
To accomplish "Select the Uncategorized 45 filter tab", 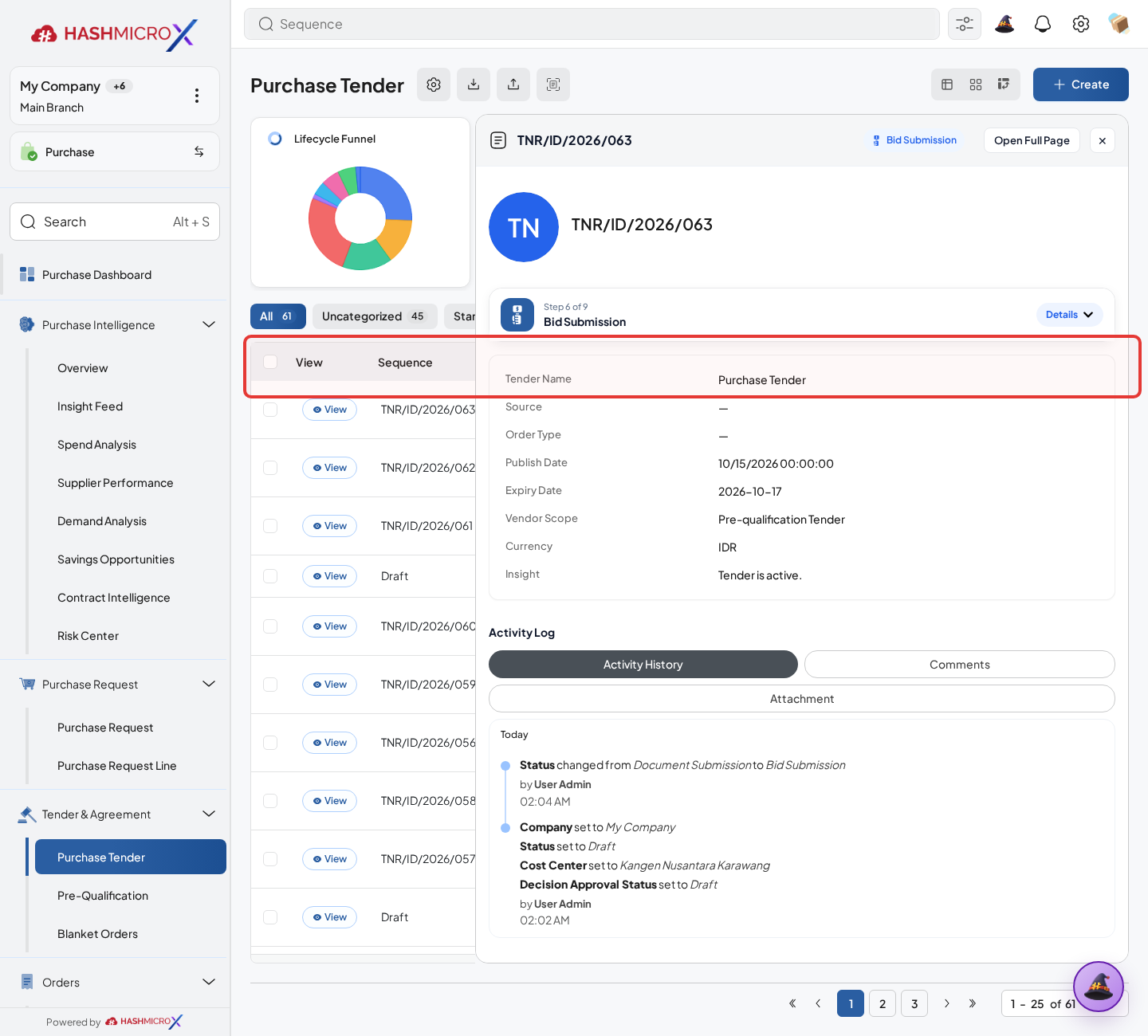I will coord(374,316).
